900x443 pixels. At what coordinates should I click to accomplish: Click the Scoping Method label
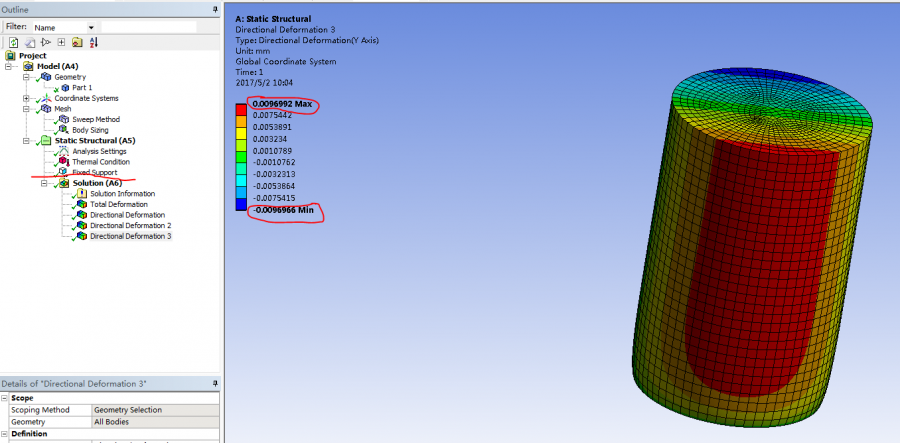pyautogui.click(x=40, y=410)
